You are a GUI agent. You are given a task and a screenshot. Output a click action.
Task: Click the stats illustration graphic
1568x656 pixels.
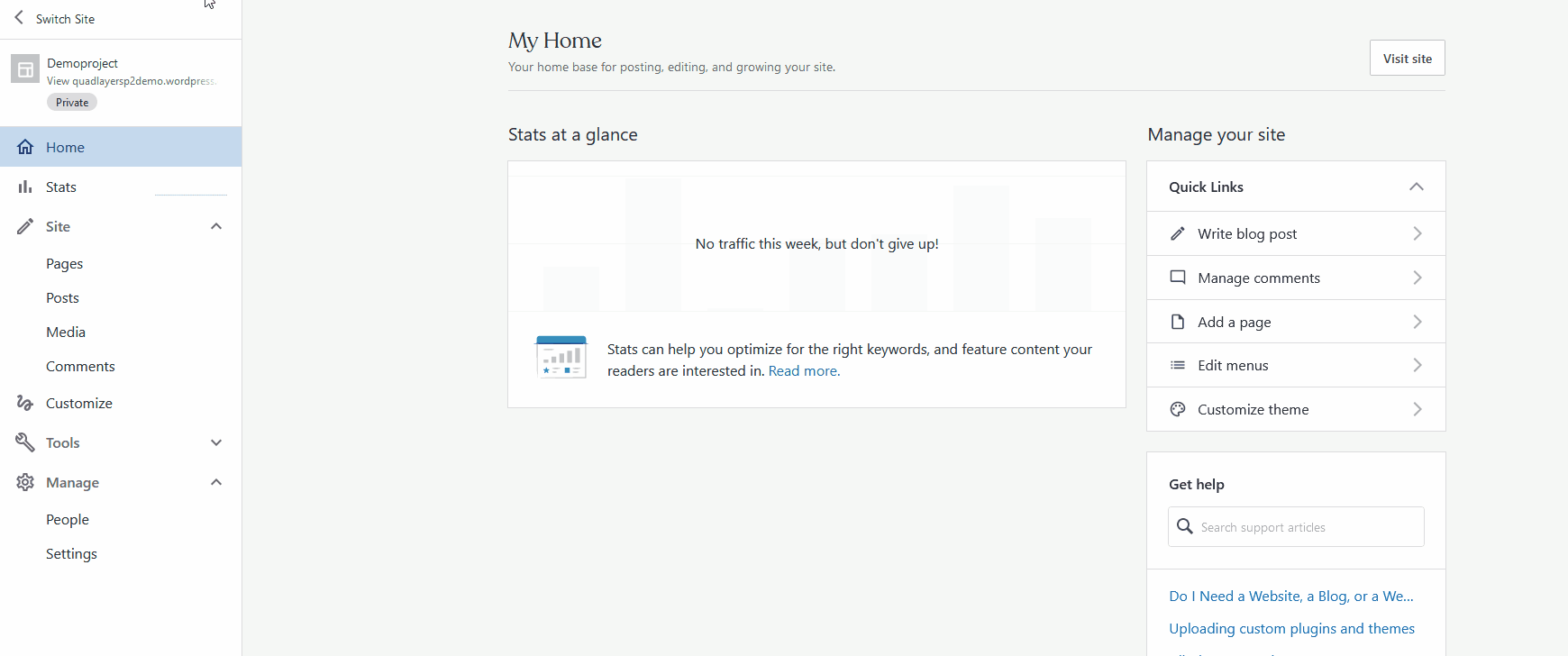click(561, 357)
